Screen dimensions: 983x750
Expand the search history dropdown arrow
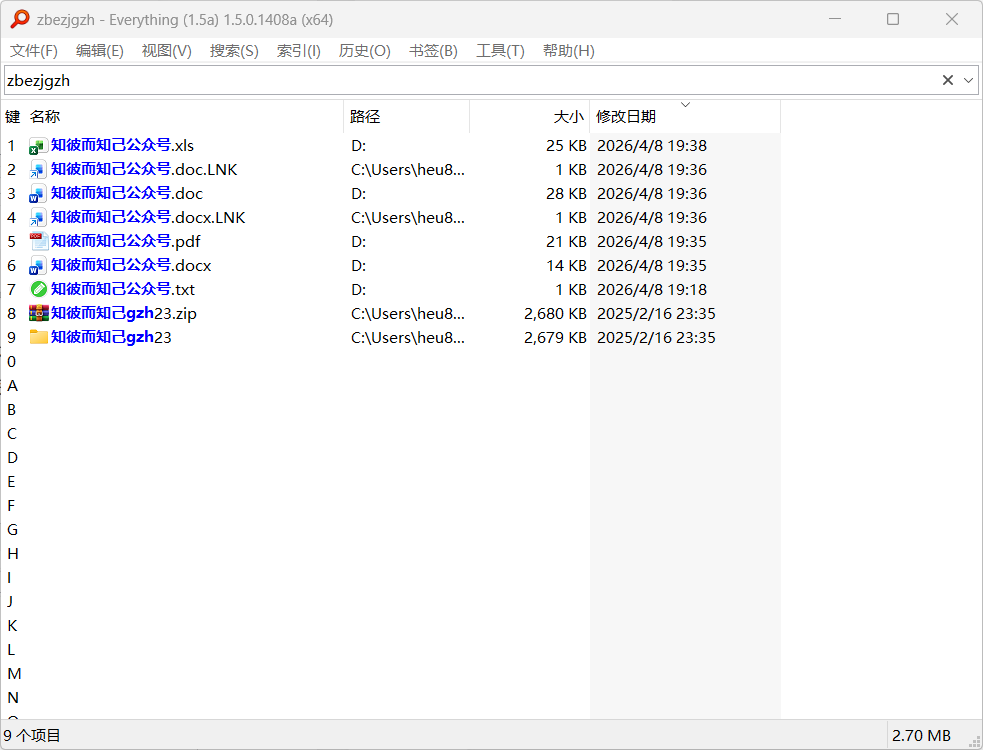[969, 80]
